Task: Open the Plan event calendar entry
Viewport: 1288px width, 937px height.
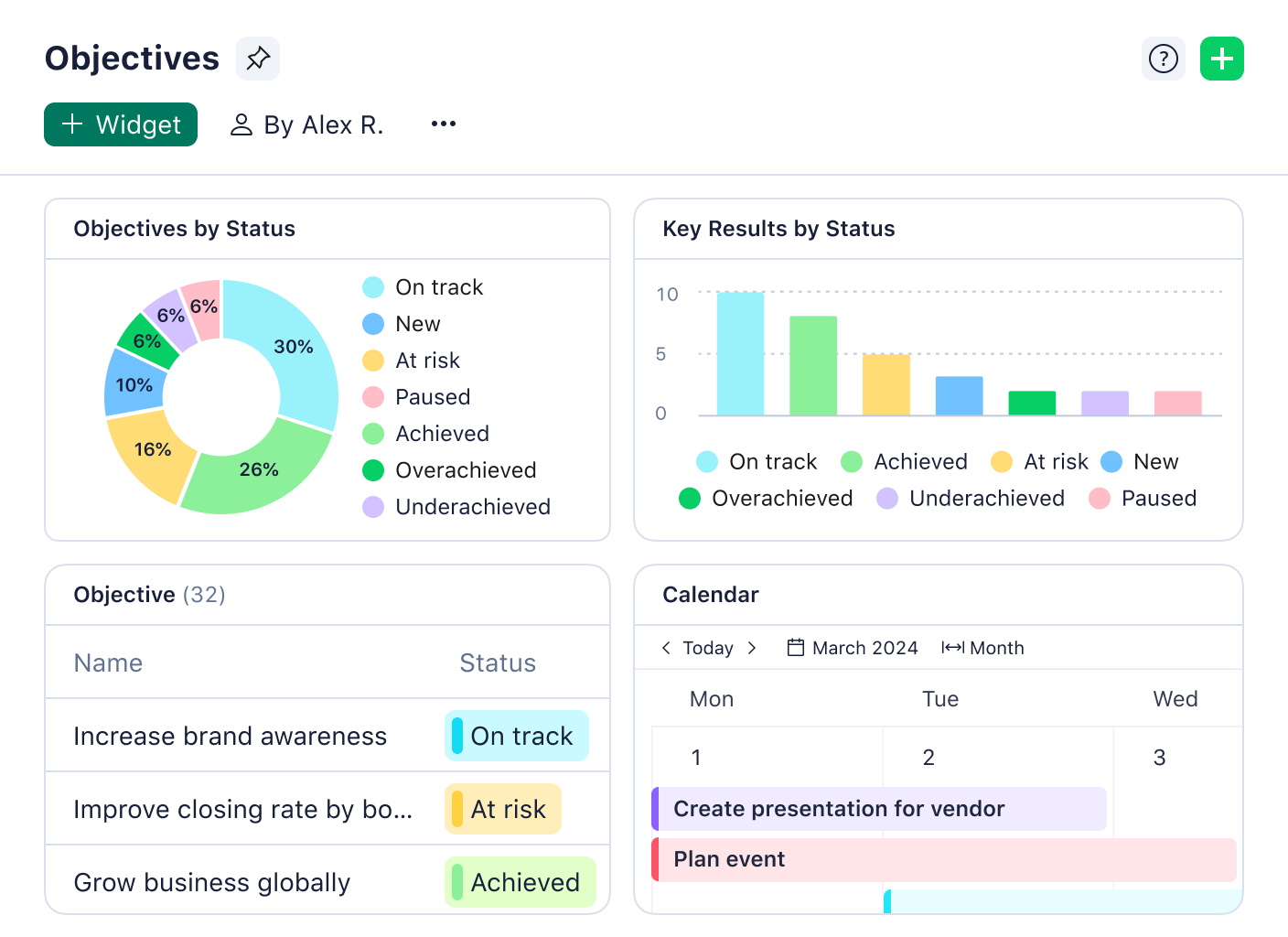Action: click(x=728, y=859)
